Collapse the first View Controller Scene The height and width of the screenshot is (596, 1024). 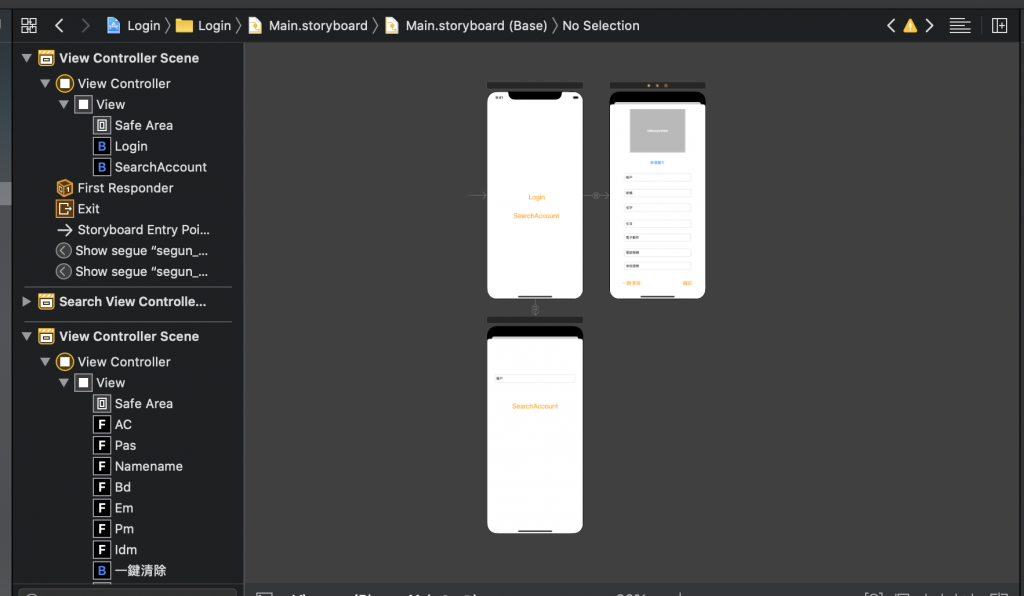27,58
